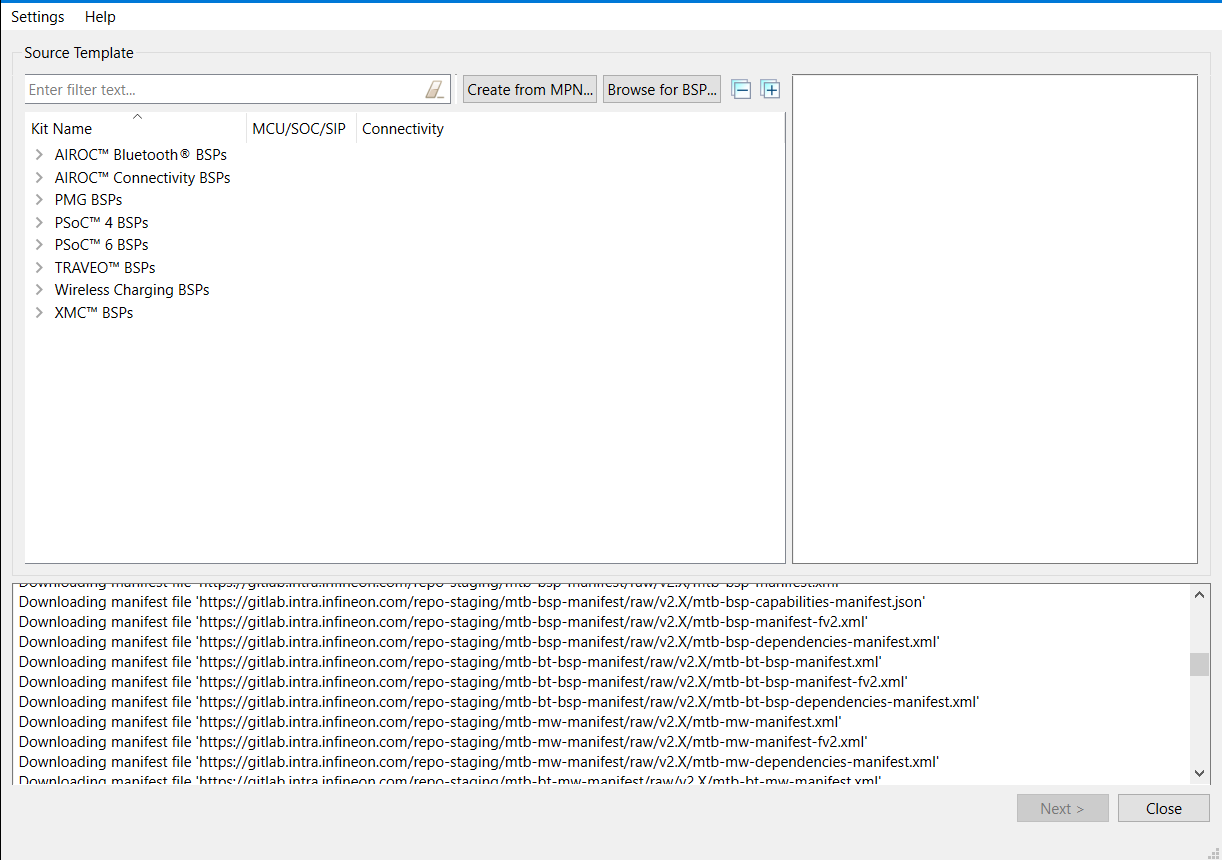This screenshot has height=860, width=1222.
Task: Expand the PSoC™ 4 BSPs chevron
Action: [x=39, y=223]
